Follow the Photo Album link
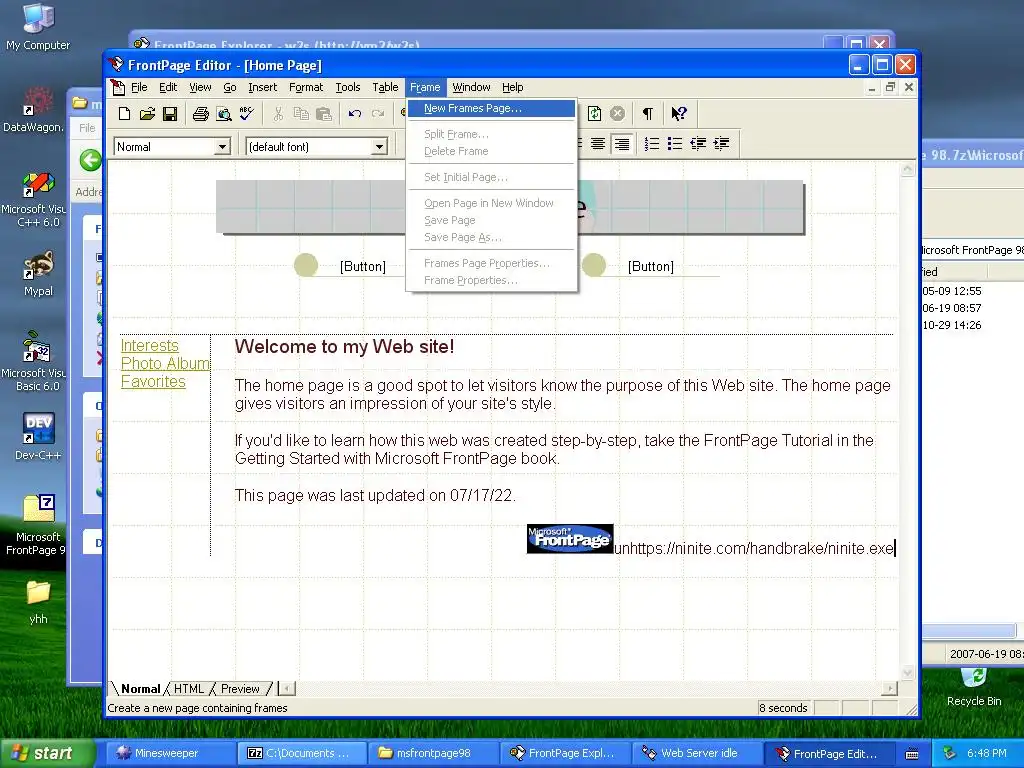This screenshot has width=1024, height=768. pyautogui.click(x=165, y=363)
